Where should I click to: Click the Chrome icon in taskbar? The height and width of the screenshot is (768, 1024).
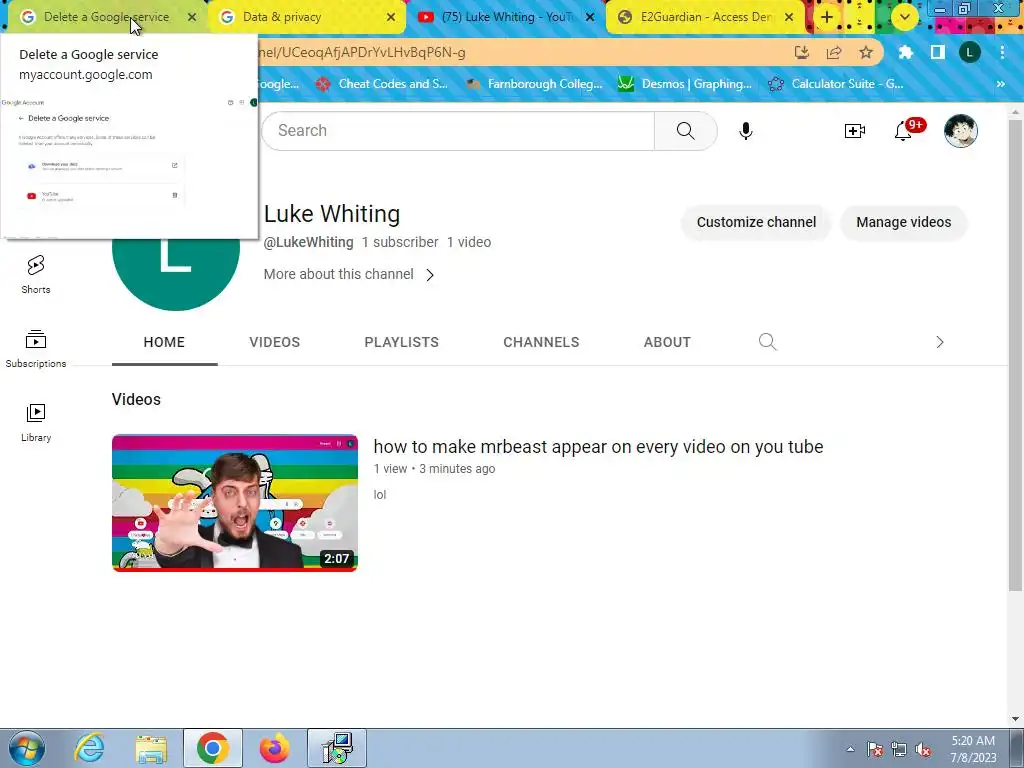point(213,748)
